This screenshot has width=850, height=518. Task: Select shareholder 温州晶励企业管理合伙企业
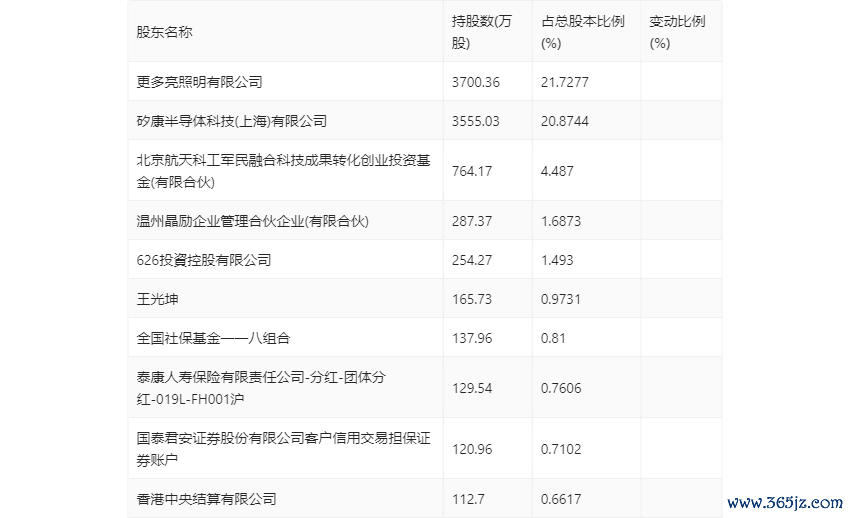pos(253,221)
